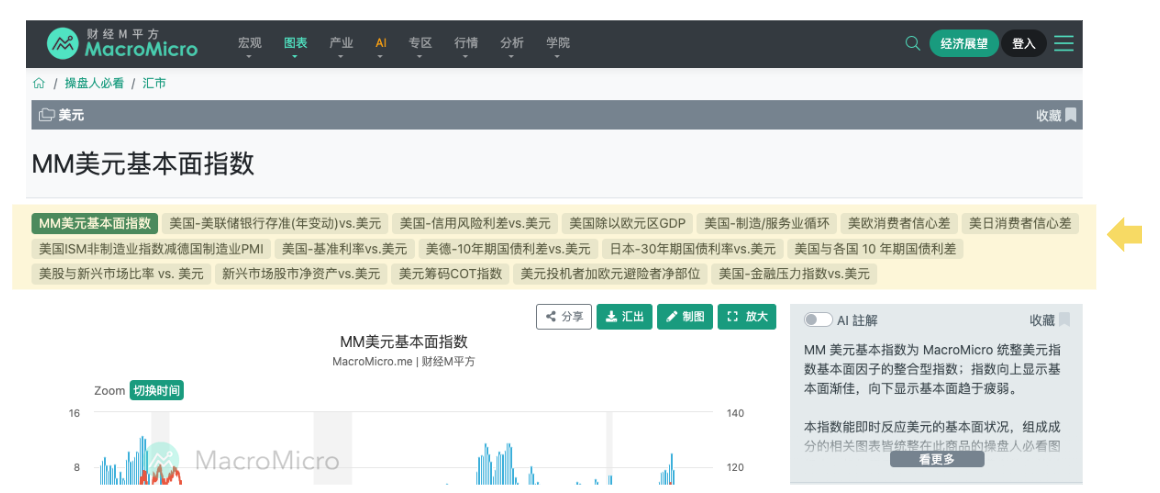Select the 日本-30年期国债利率vs.美元 tab
The image size is (1160, 493).
point(692,249)
